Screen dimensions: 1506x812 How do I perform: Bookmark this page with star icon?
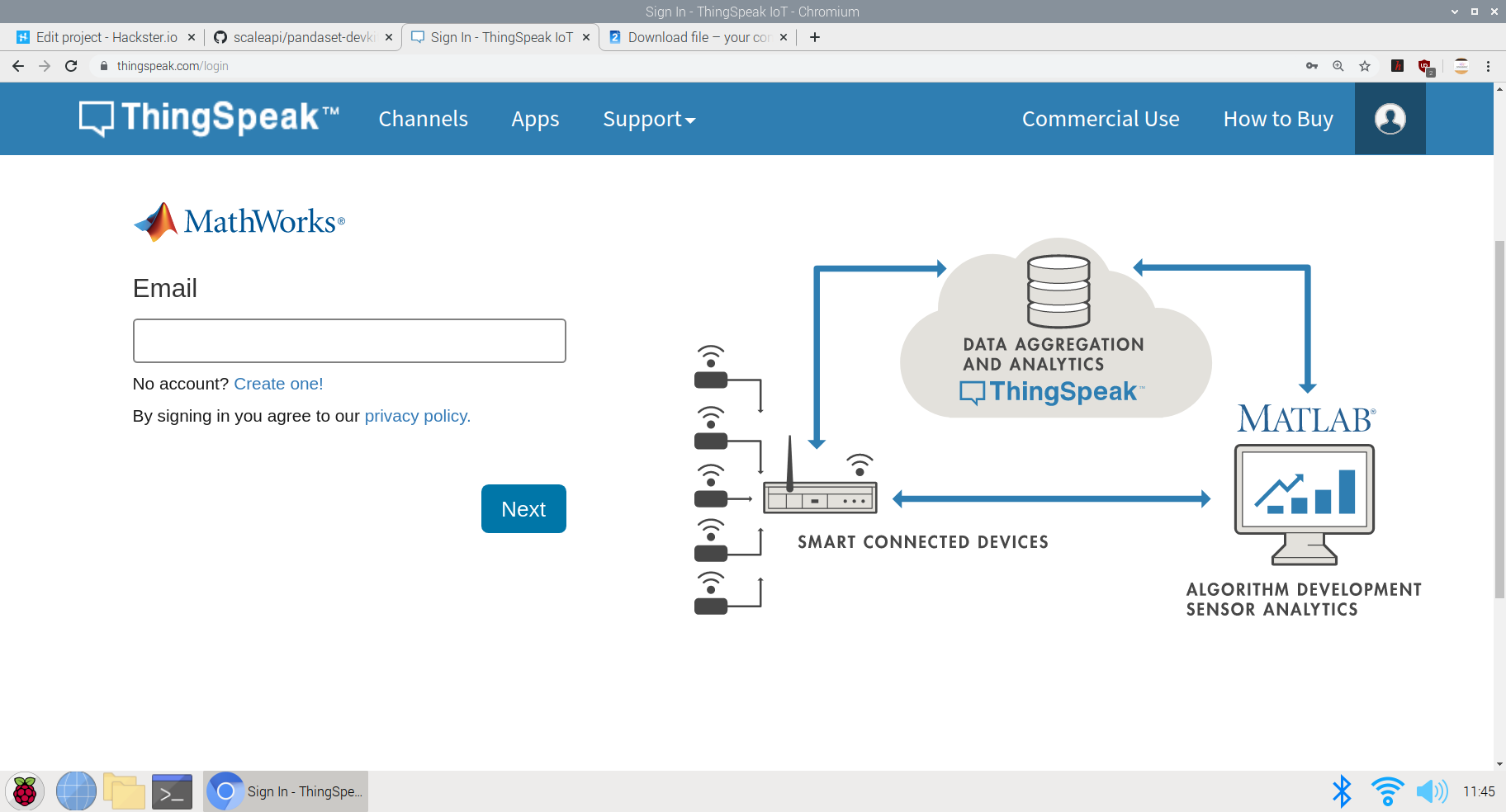pyautogui.click(x=1365, y=66)
